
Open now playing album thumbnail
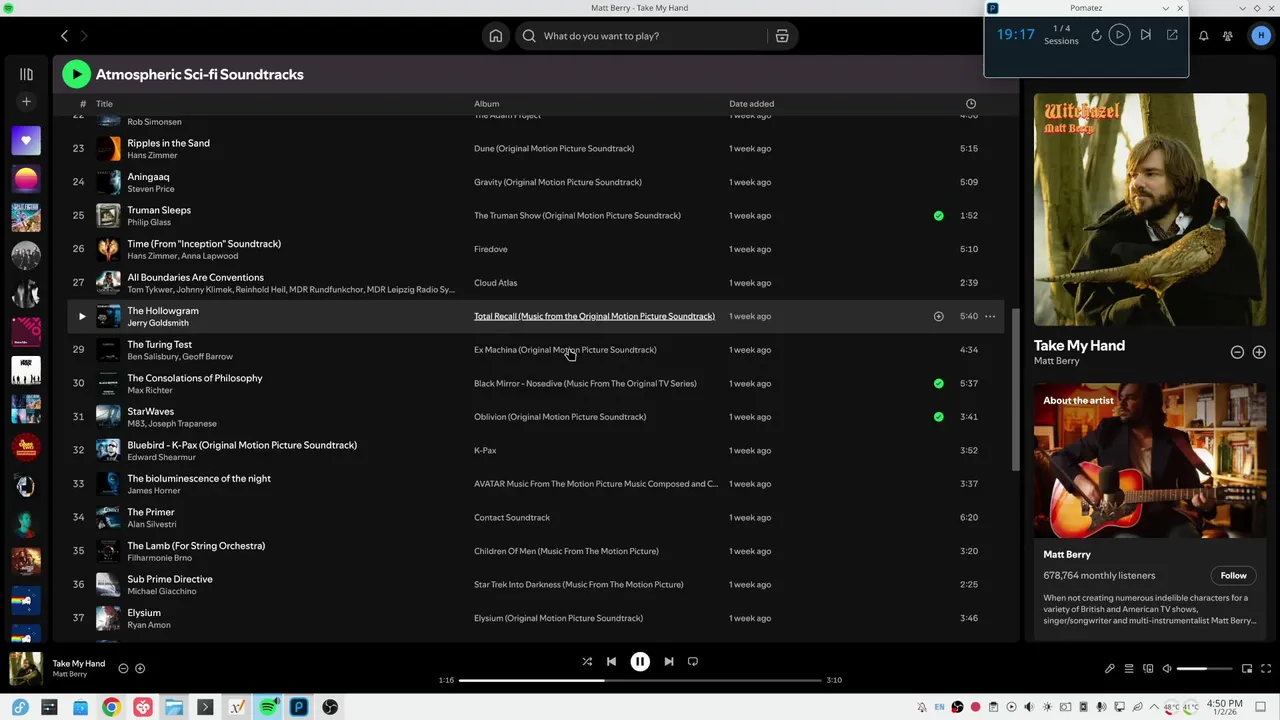26,668
